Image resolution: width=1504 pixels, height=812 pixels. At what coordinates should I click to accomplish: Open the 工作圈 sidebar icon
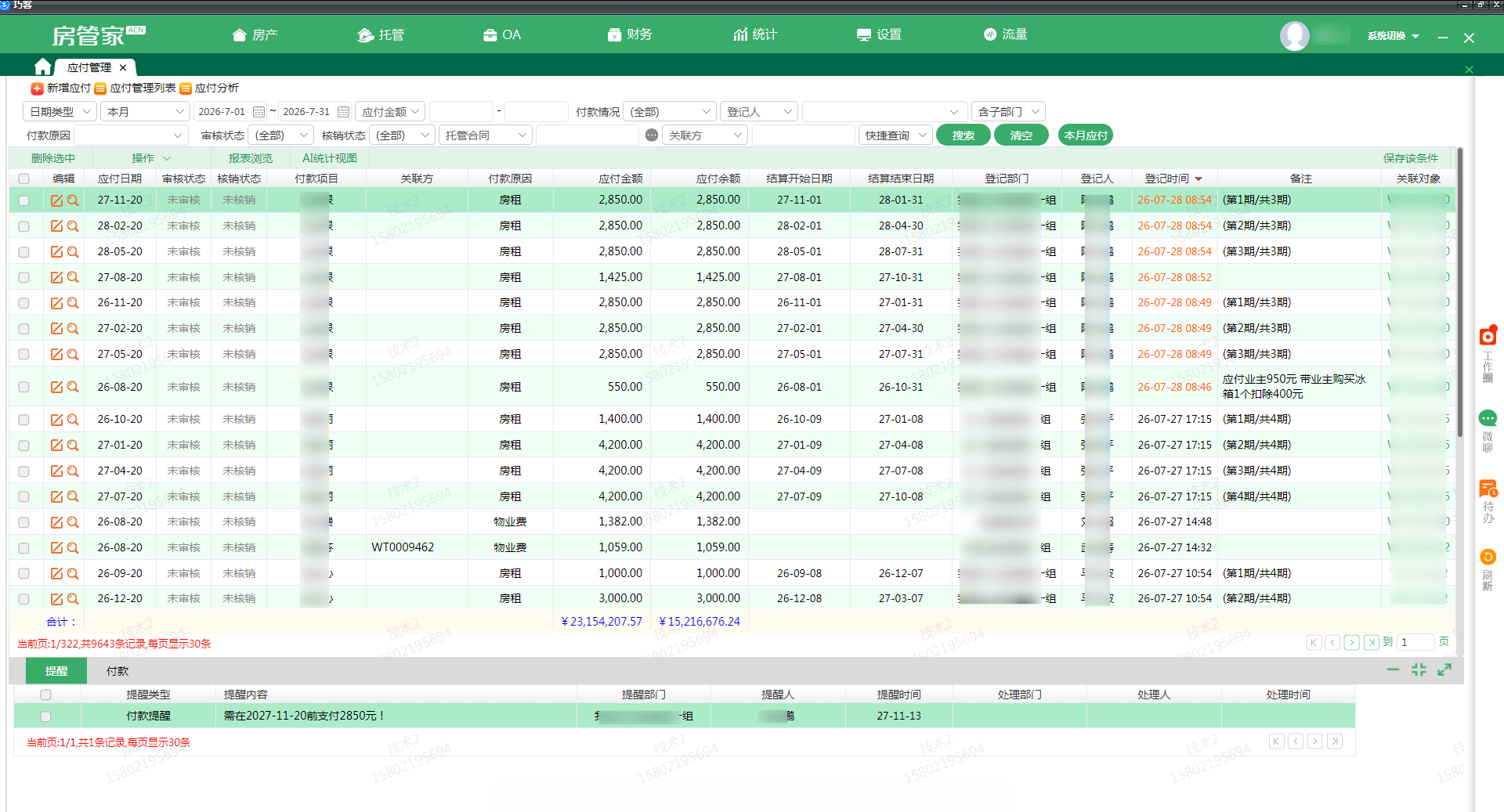1488,337
